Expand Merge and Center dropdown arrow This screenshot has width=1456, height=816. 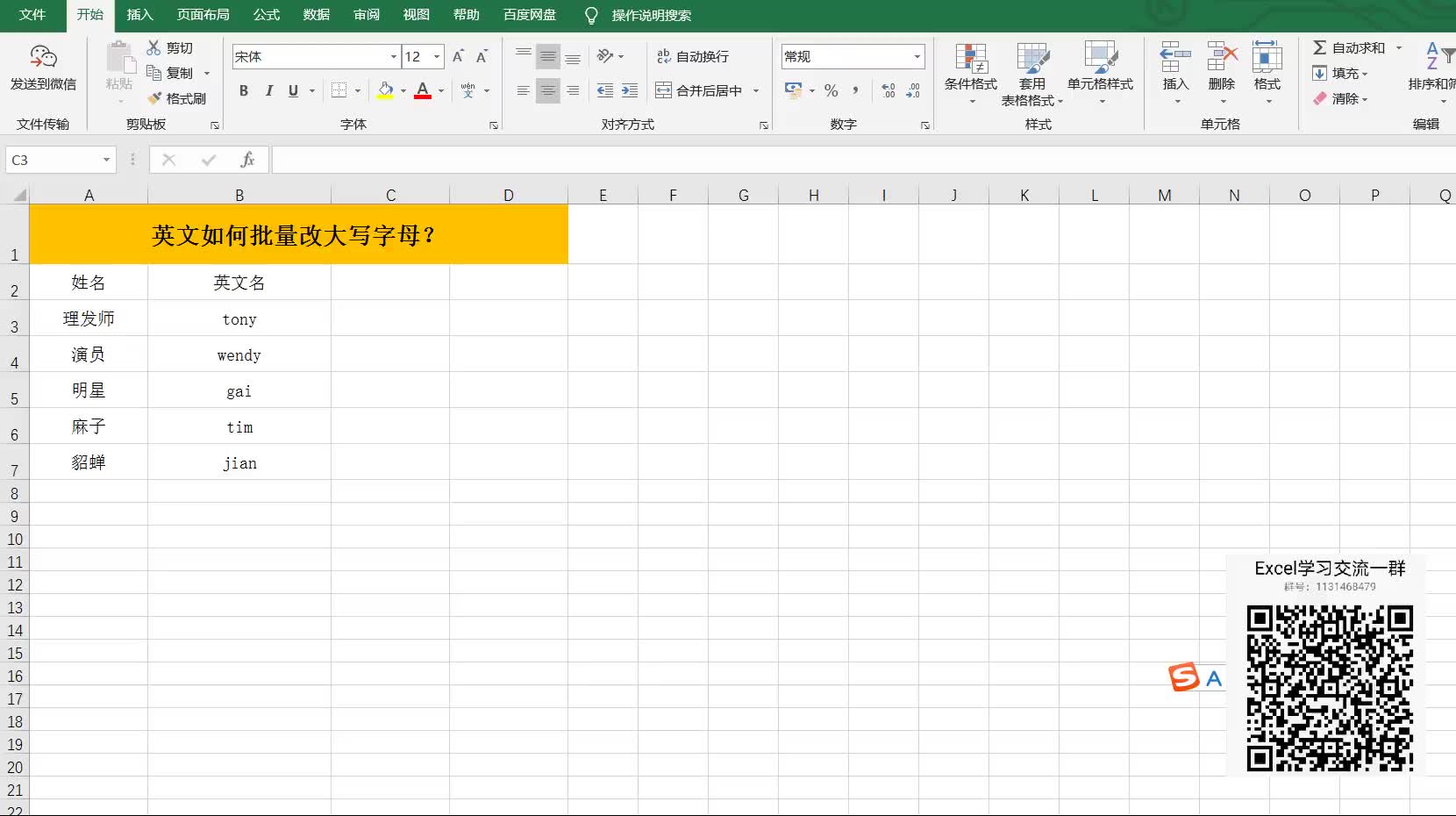(x=756, y=90)
